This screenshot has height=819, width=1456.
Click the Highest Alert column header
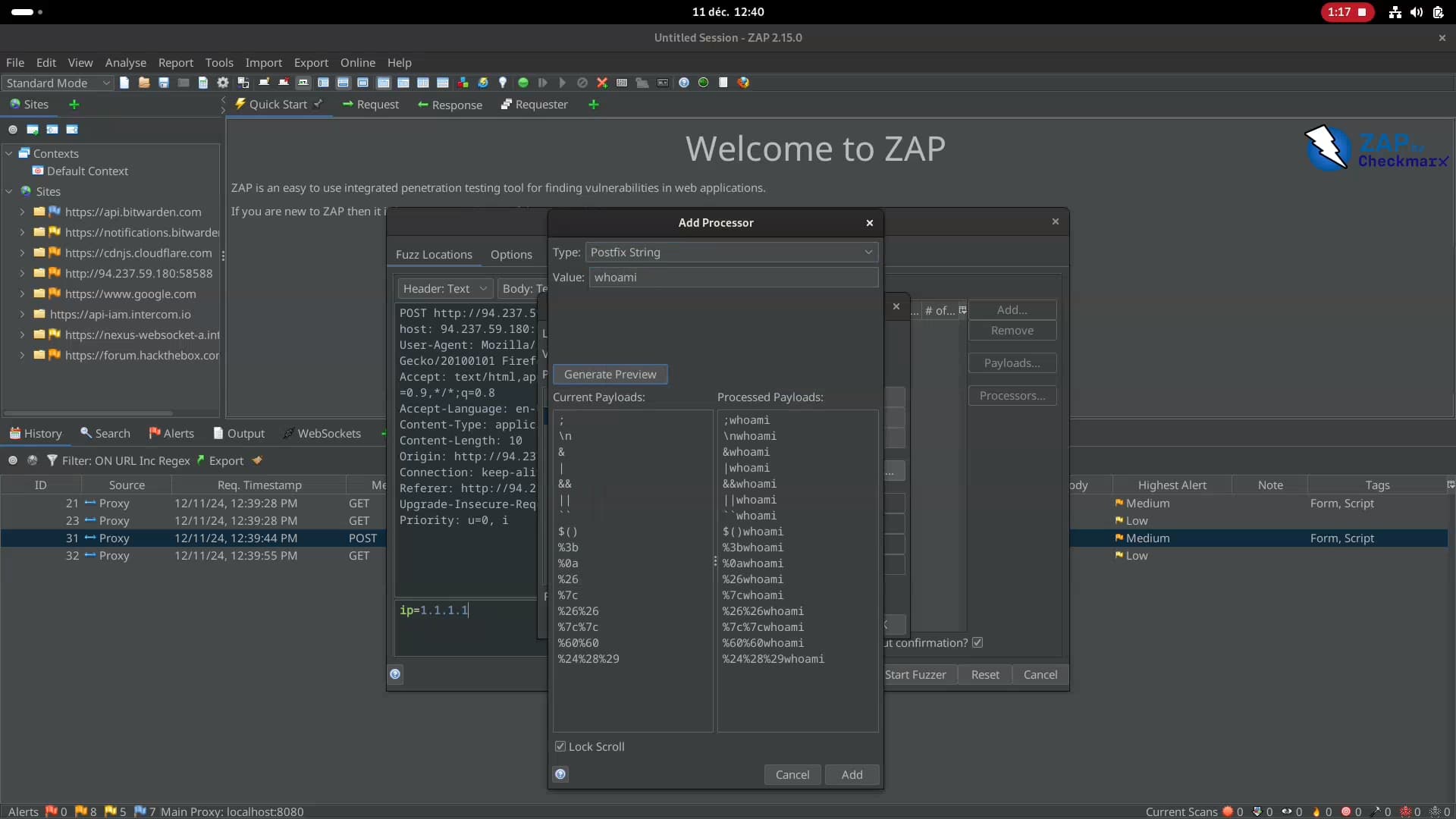[1172, 485]
